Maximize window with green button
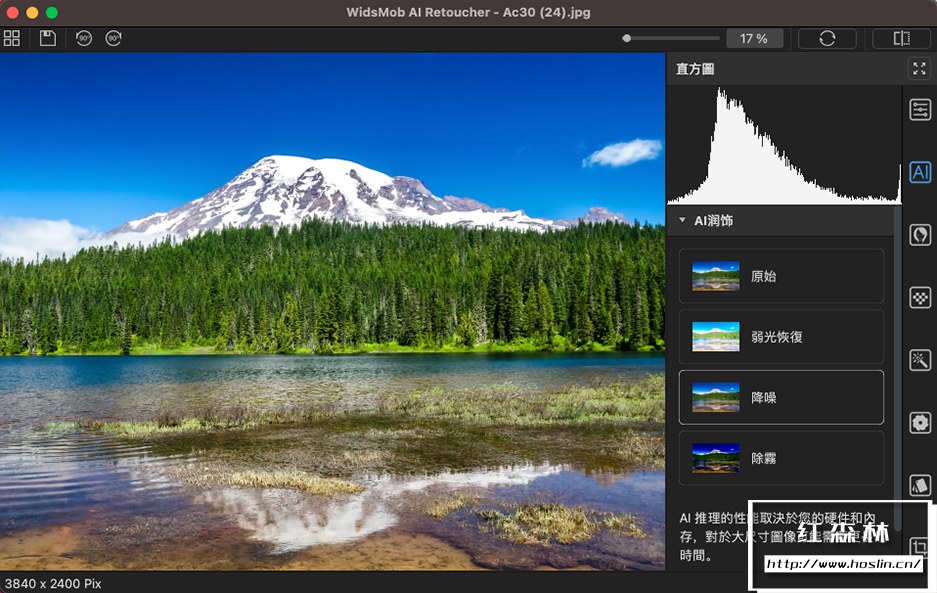This screenshot has height=593, width=937. point(52,12)
